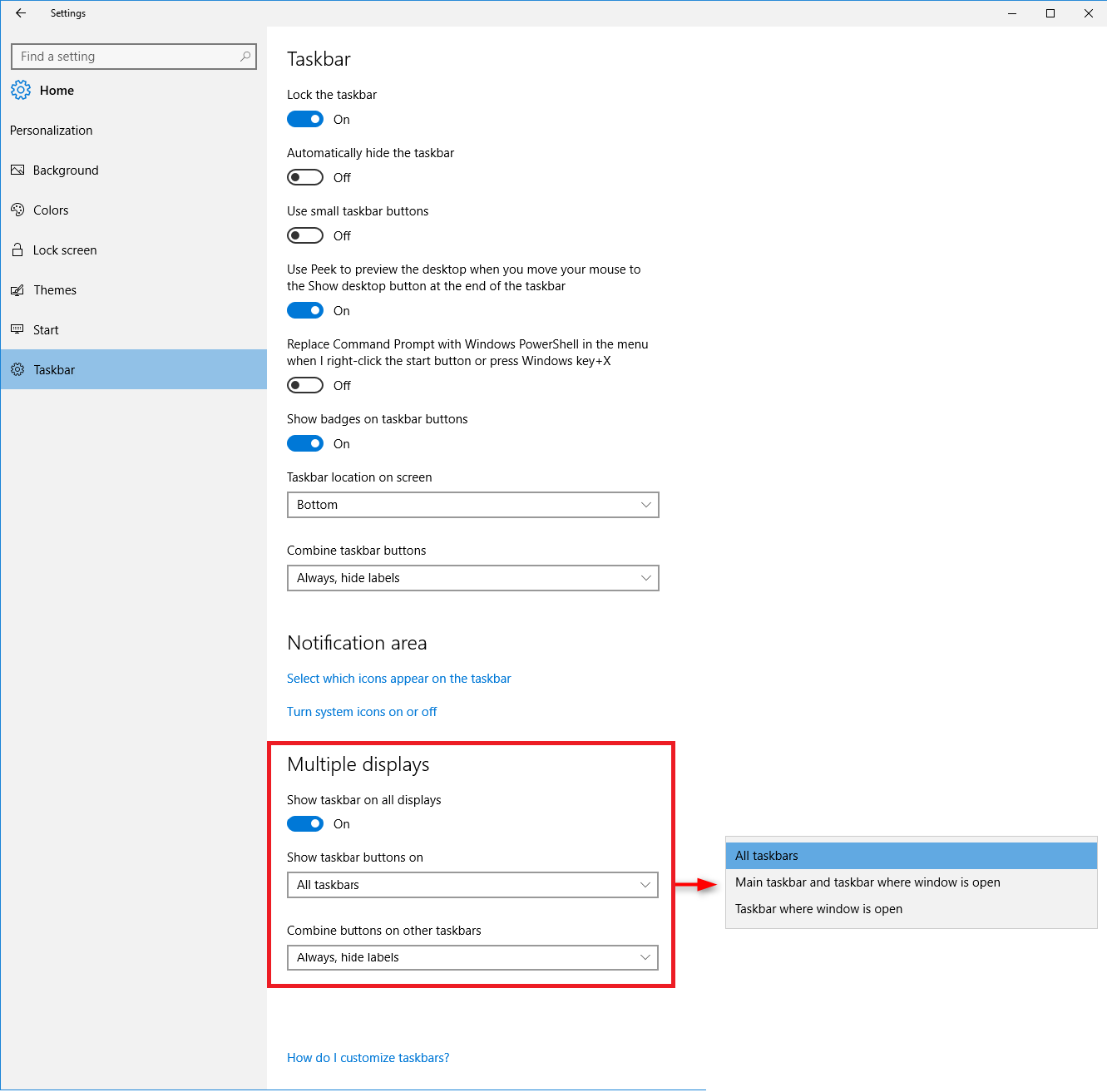Click the Home gear icon
This screenshot has height=1092, width=1107.
click(x=21, y=90)
